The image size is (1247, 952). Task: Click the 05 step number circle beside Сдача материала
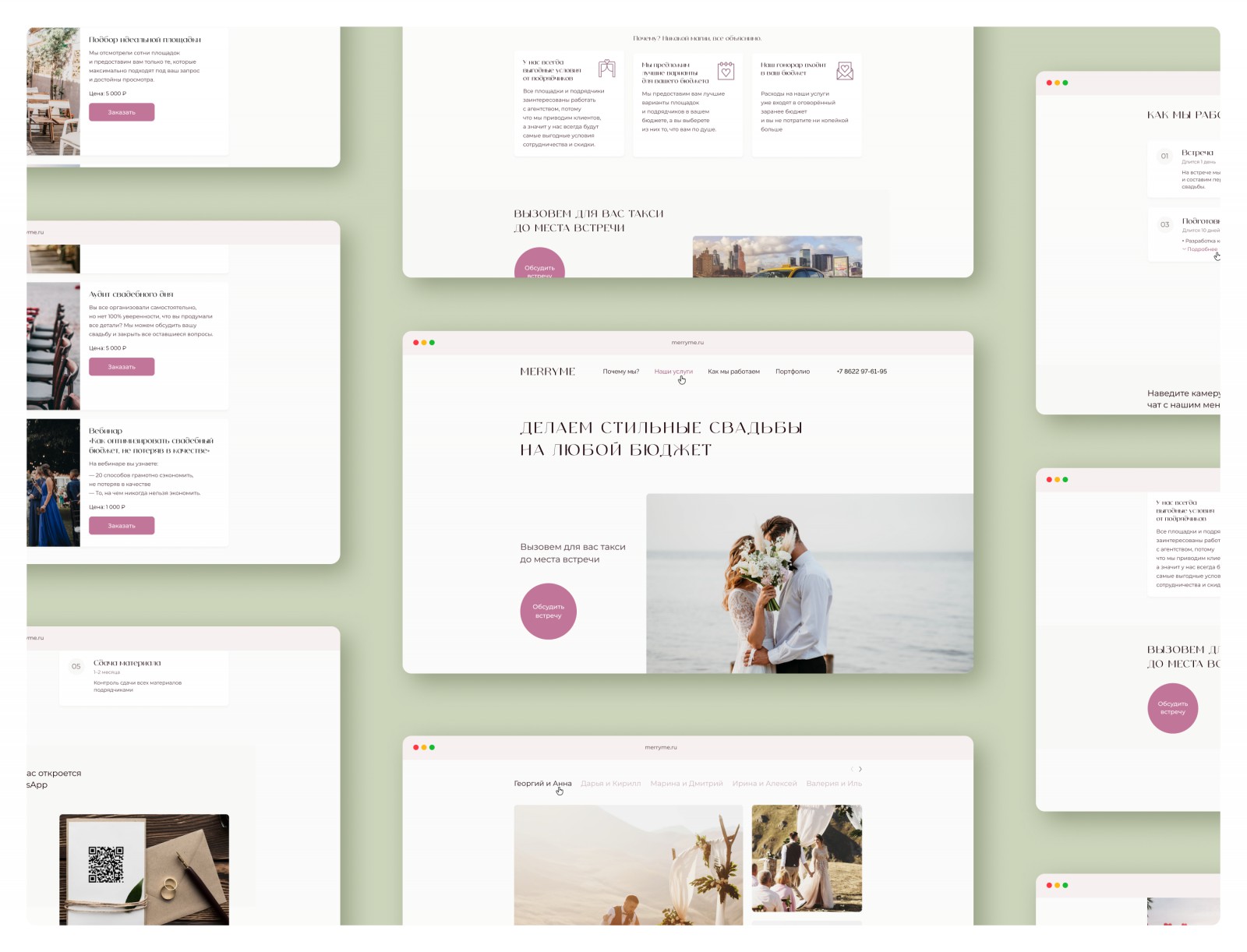pos(76,666)
